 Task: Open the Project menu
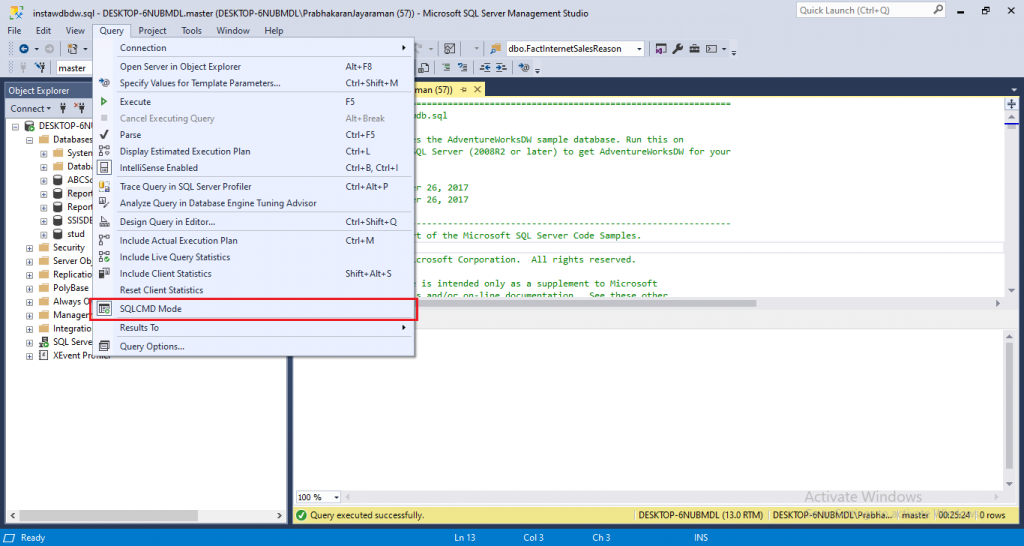(152, 31)
